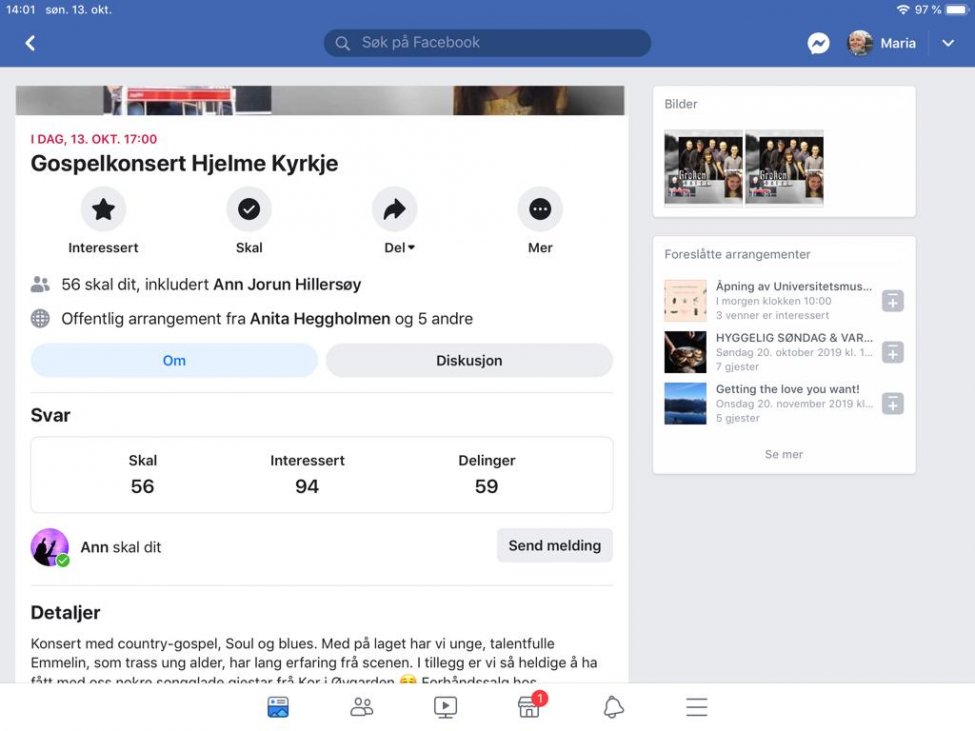The image size is (975, 731).
Task: Open the Getting the love event thumbnail
Action: [685, 403]
